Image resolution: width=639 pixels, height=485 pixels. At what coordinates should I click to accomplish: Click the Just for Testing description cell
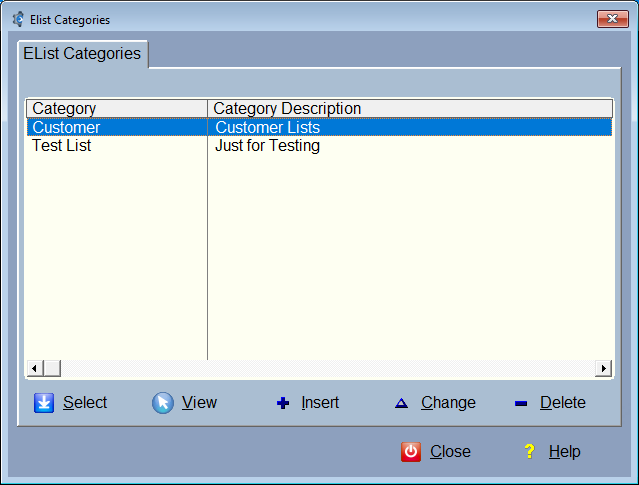tap(410, 146)
